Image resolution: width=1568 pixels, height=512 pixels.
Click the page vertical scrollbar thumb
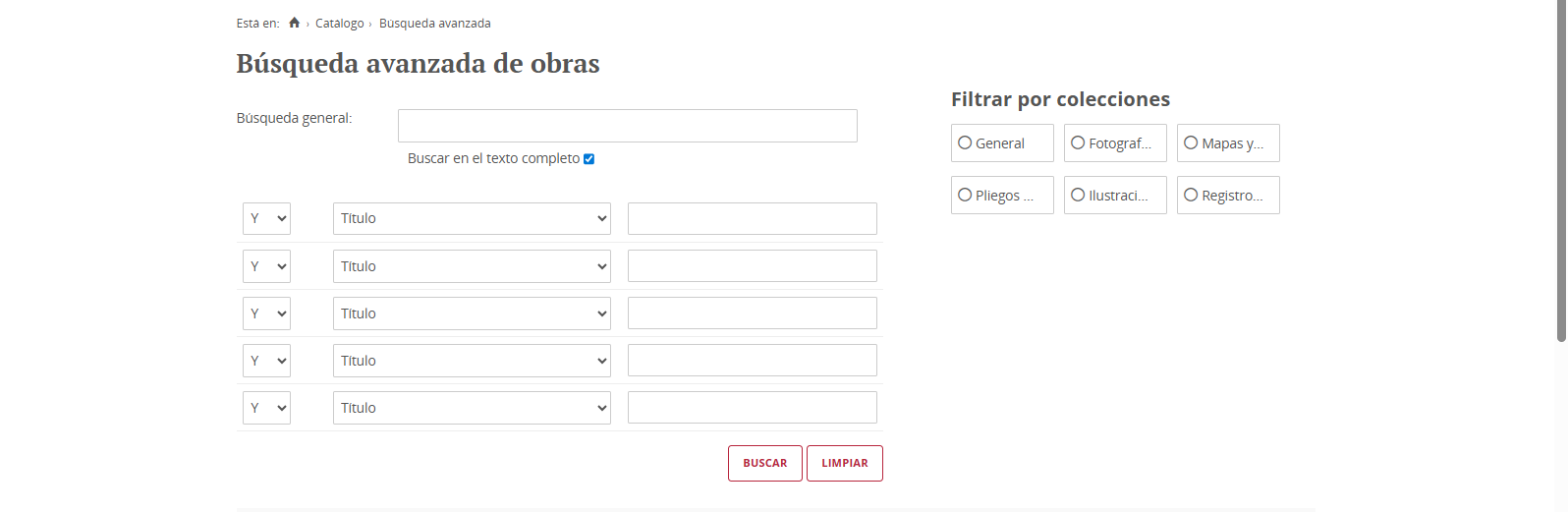pyautogui.click(x=1561, y=171)
